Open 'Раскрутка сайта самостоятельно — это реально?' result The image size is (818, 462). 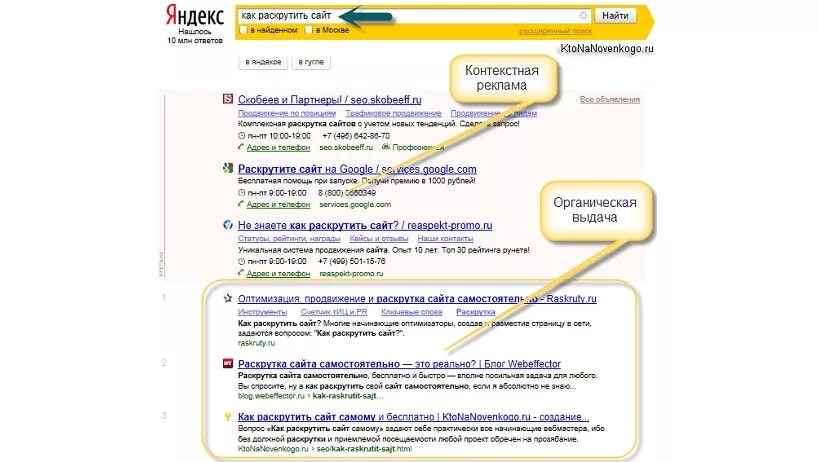(x=399, y=364)
